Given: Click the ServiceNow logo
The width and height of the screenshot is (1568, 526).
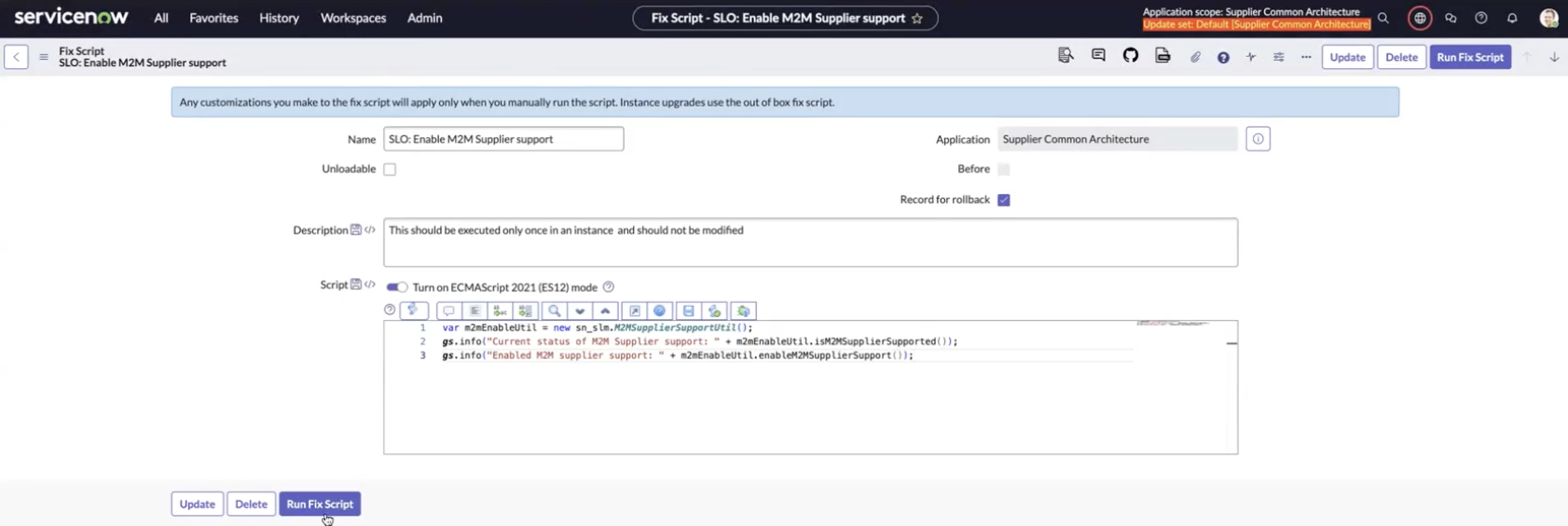Looking at the screenshot, I should tap(71, 17).
